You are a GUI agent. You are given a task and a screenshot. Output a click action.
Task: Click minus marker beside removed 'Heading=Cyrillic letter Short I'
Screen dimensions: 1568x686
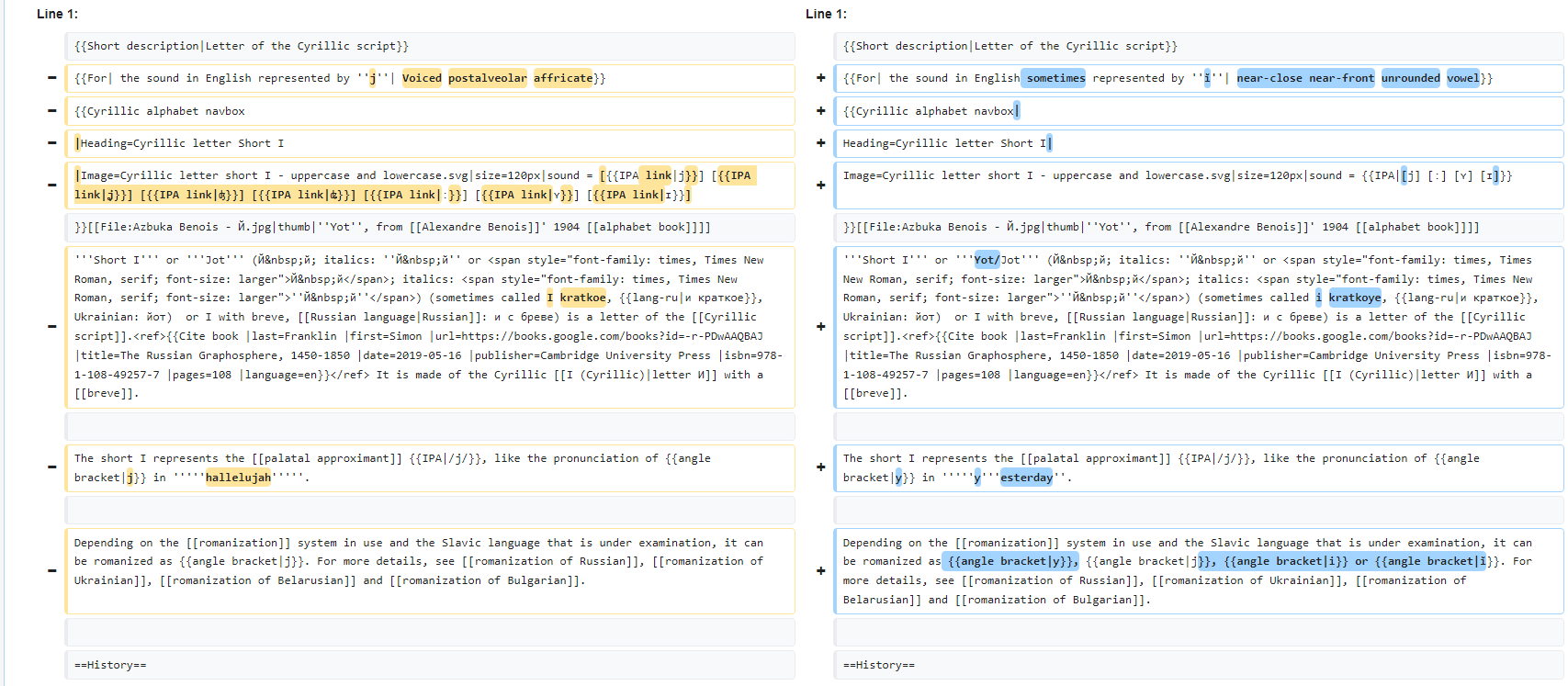click(51, 142)
